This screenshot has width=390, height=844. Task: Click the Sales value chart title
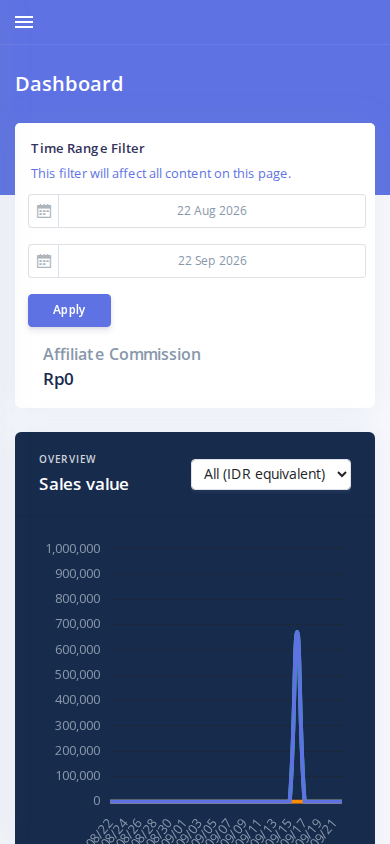click(83, 484)
